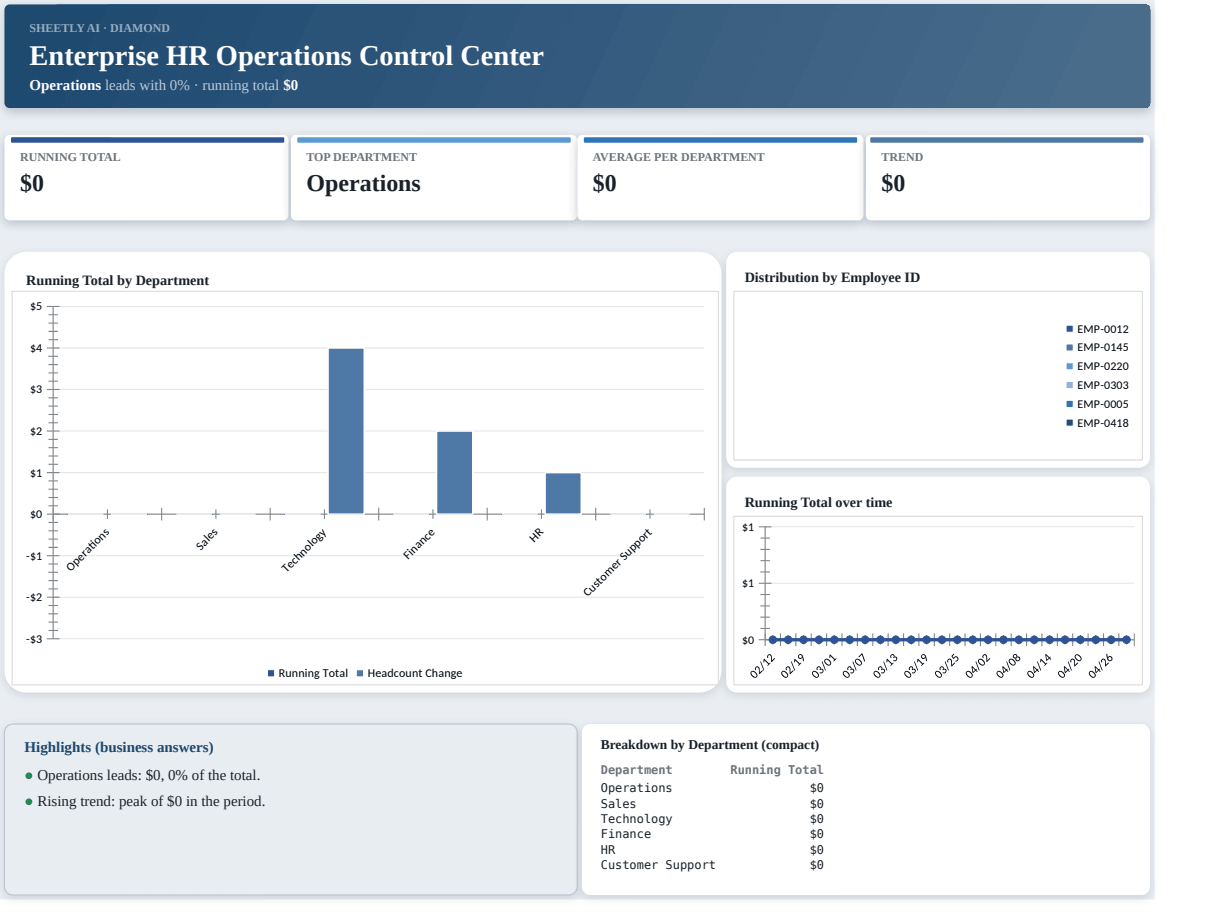Click the EMP-0220 legend color swatch
1227x922 pixels.
click(x=1069, y=366)
